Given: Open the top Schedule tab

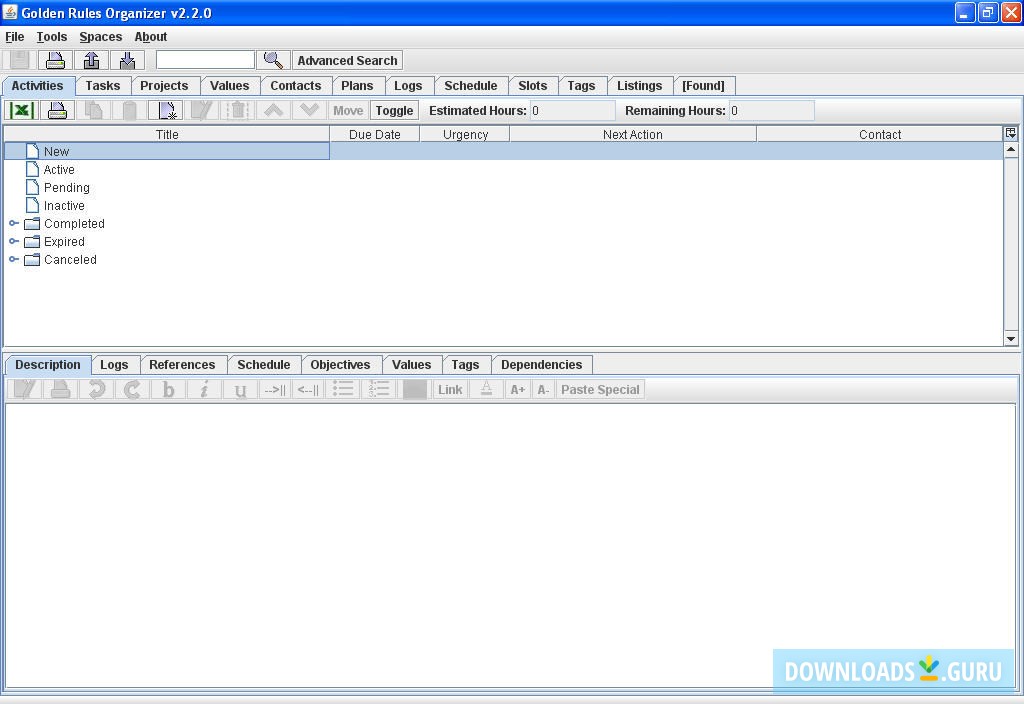Looking at the screenshot, I should point(471,86).
